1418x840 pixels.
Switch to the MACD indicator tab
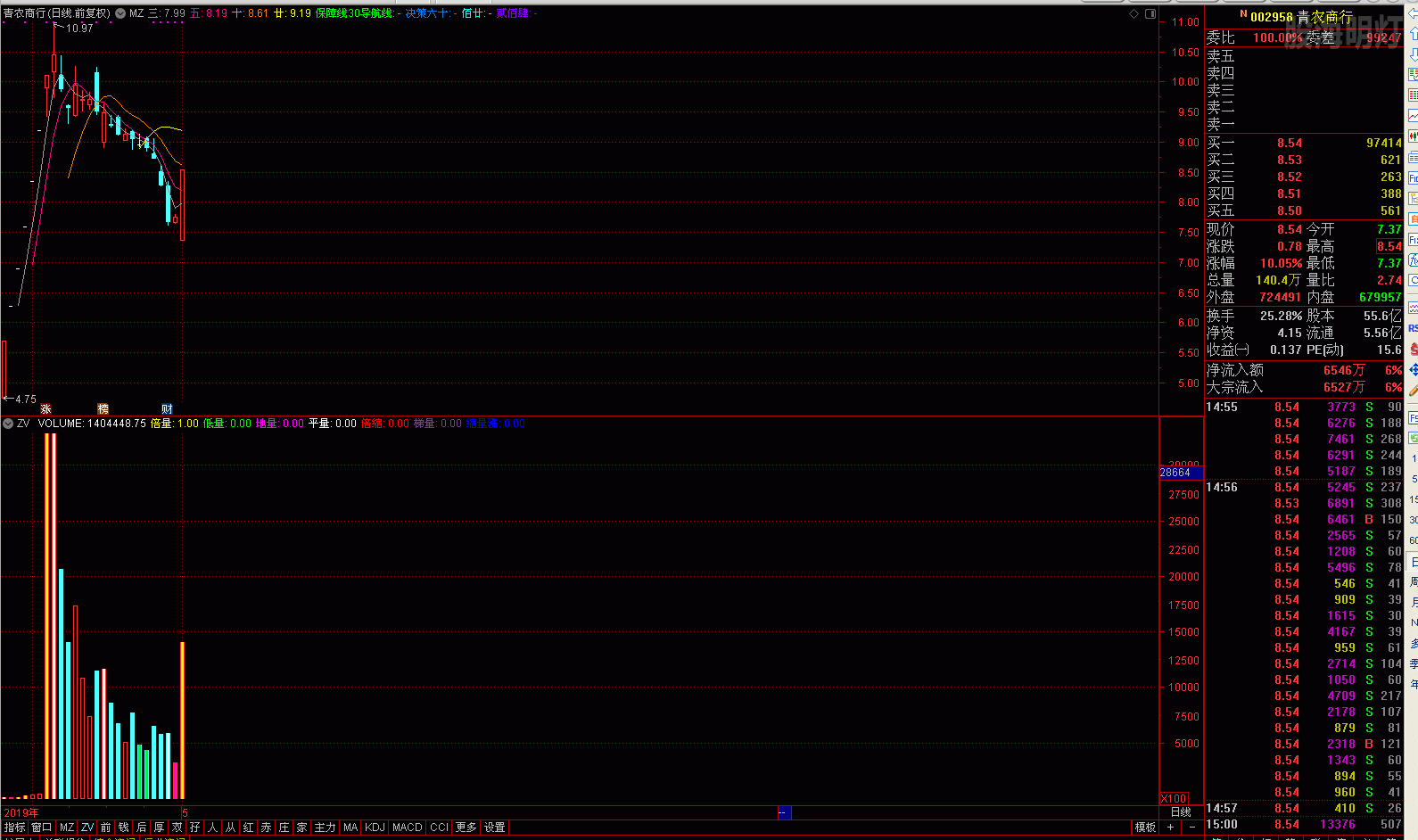coord(408,828)
